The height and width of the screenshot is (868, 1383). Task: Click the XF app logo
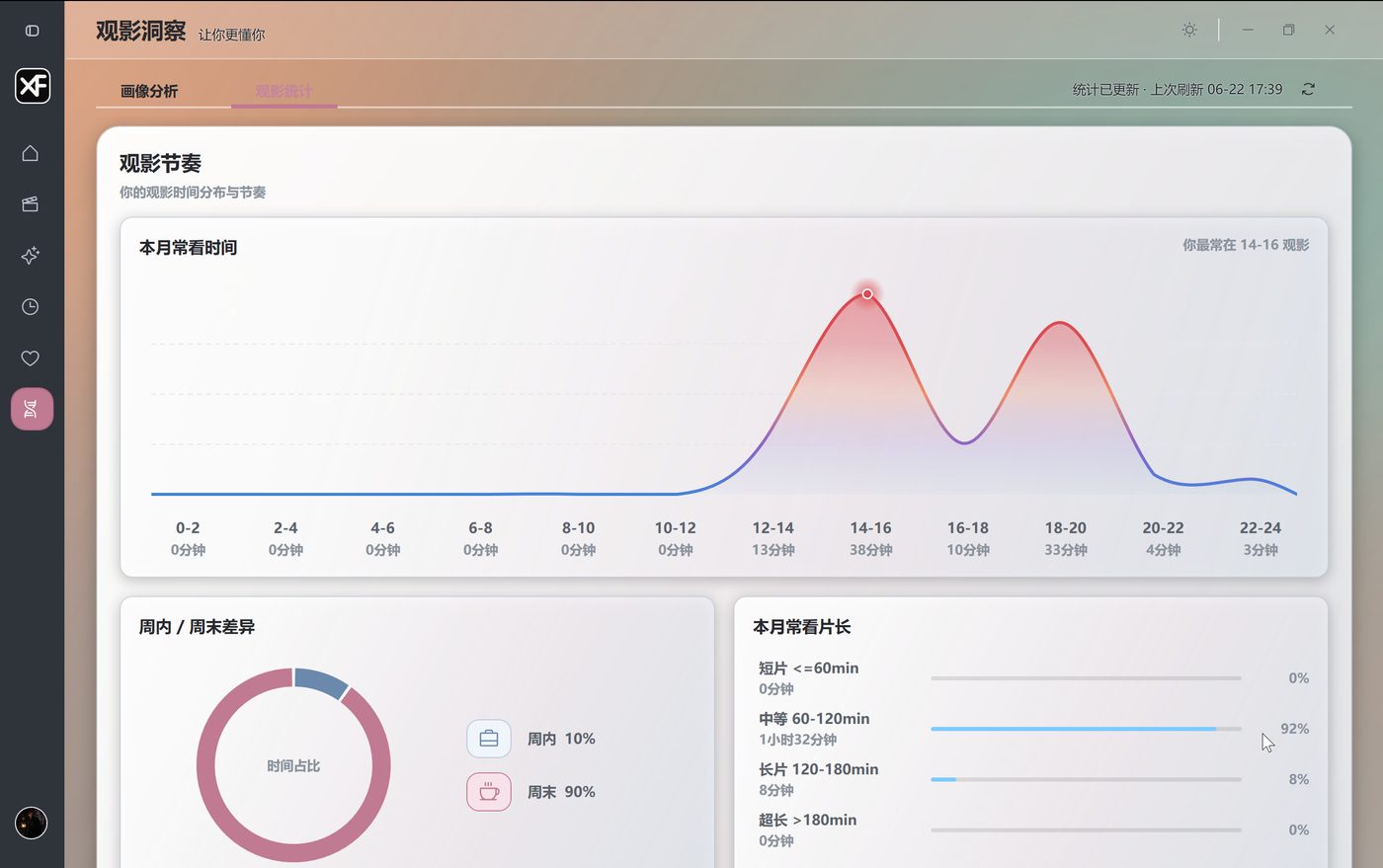click(33, 86)
